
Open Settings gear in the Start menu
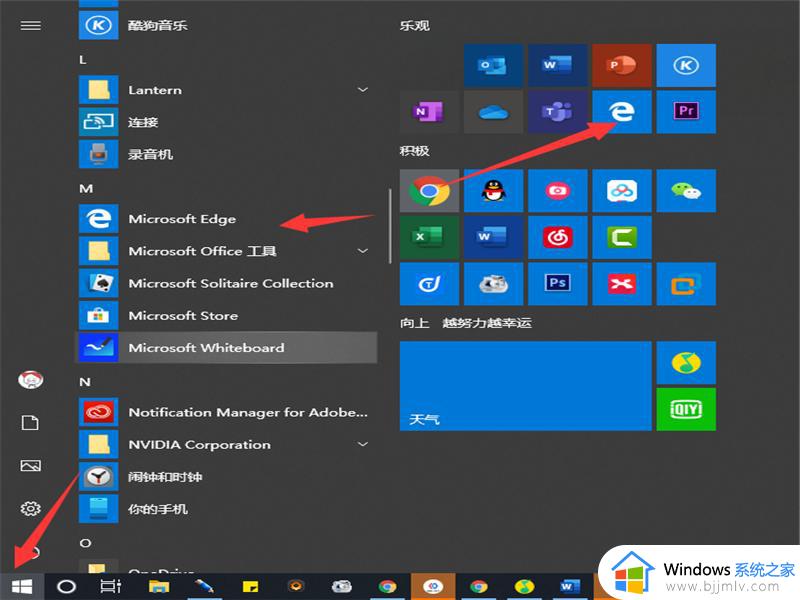coord(31,508)
